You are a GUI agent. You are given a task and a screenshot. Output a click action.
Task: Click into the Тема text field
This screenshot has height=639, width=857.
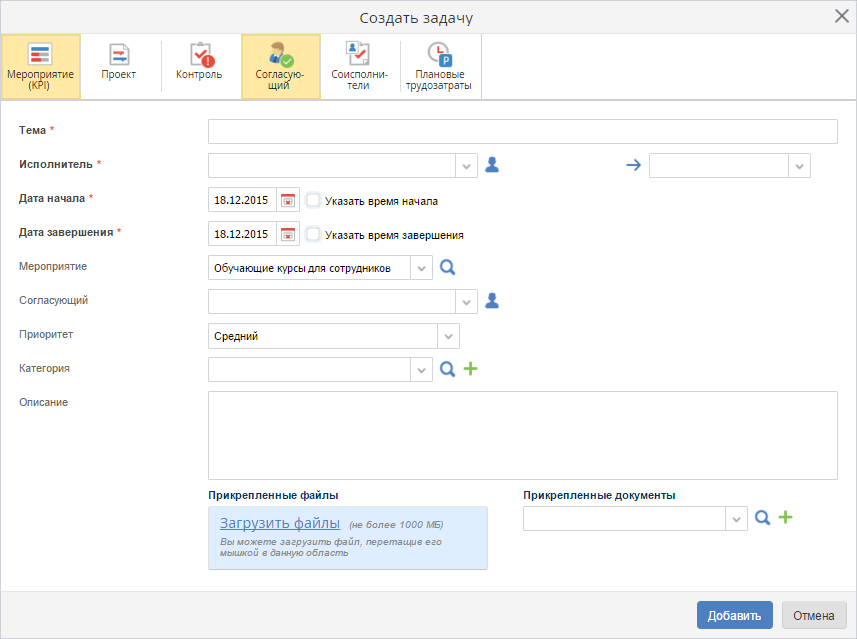[522, 132]
